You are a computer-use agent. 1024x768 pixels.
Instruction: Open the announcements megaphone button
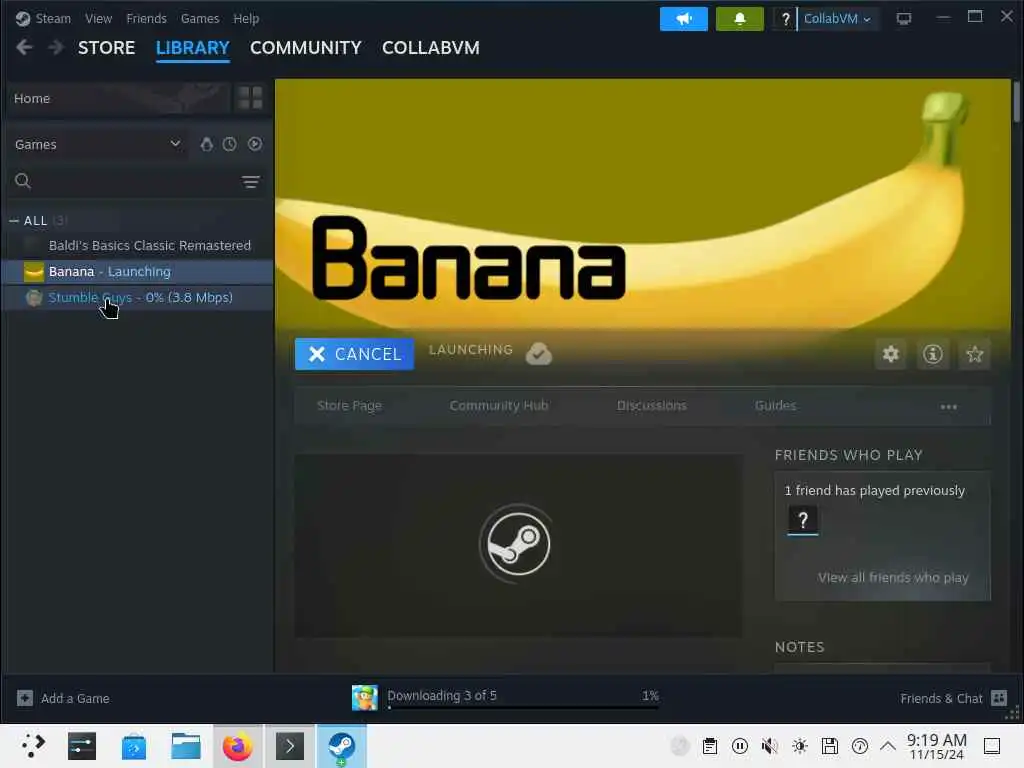683,18
